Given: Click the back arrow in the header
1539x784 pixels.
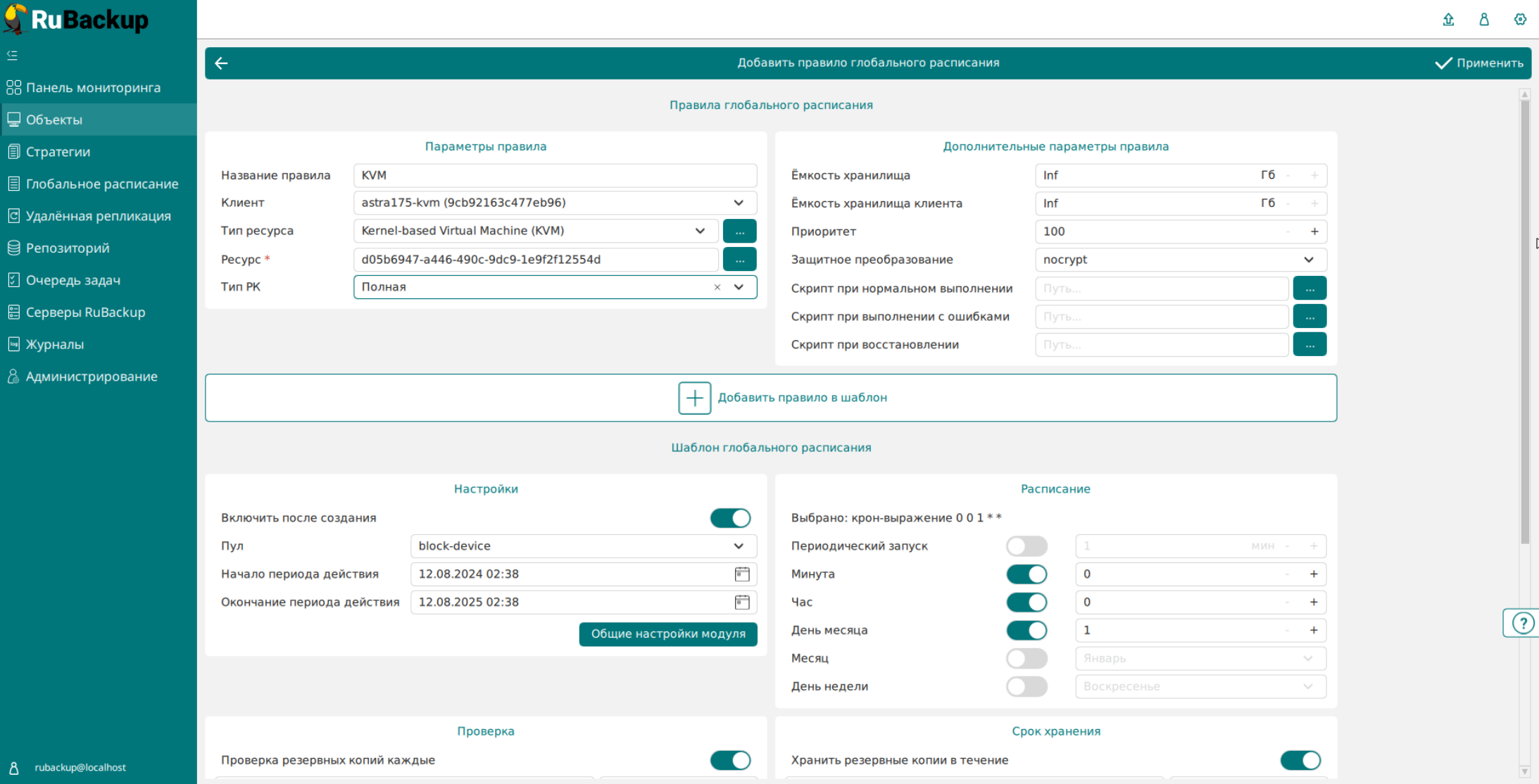Looking at the screenshot, I should pyautogui.click(x=221, y=63).
